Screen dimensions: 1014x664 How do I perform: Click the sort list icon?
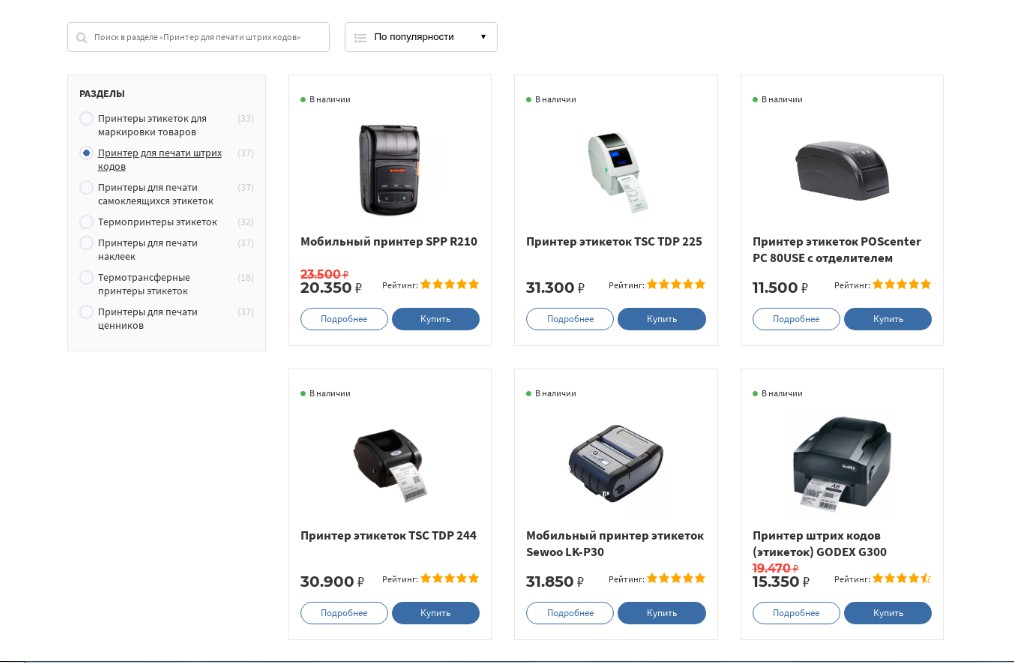pos(360,37)
